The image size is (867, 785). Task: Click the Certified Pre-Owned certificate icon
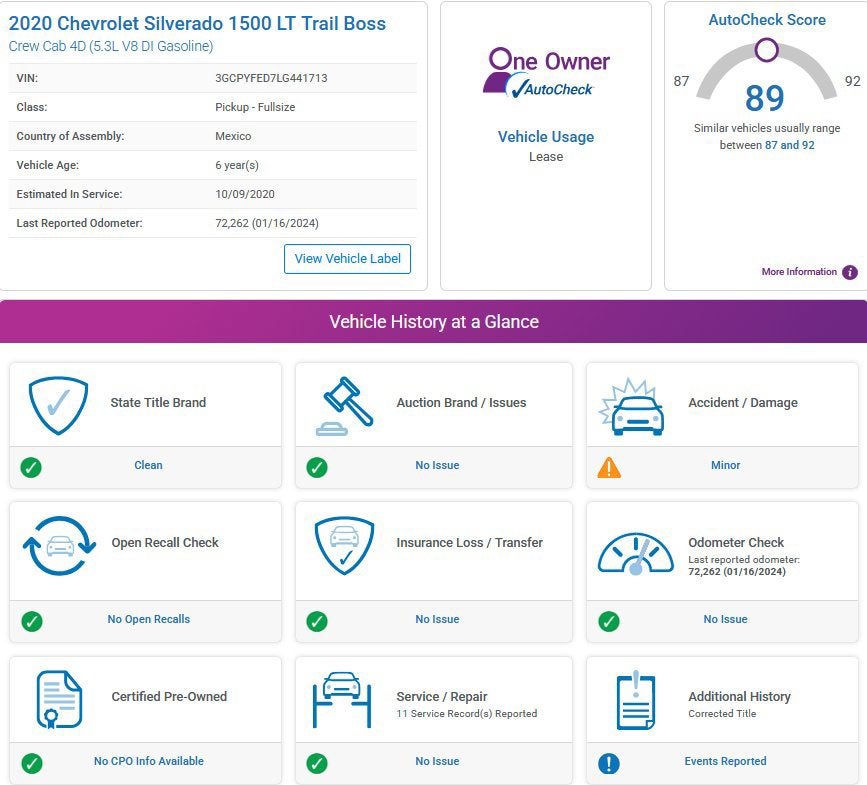pyautogui.click(x=59, y=699)
